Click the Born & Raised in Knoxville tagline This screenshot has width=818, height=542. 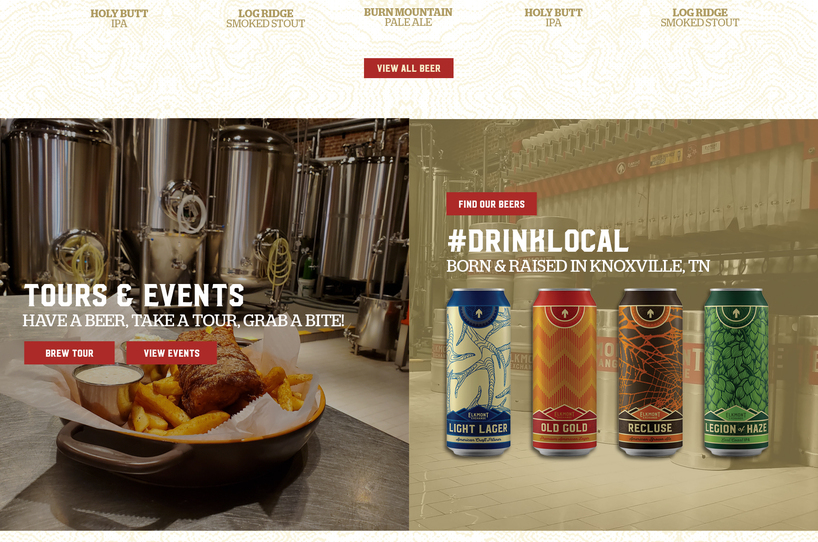pyautogui.click(x=578, y=266)
